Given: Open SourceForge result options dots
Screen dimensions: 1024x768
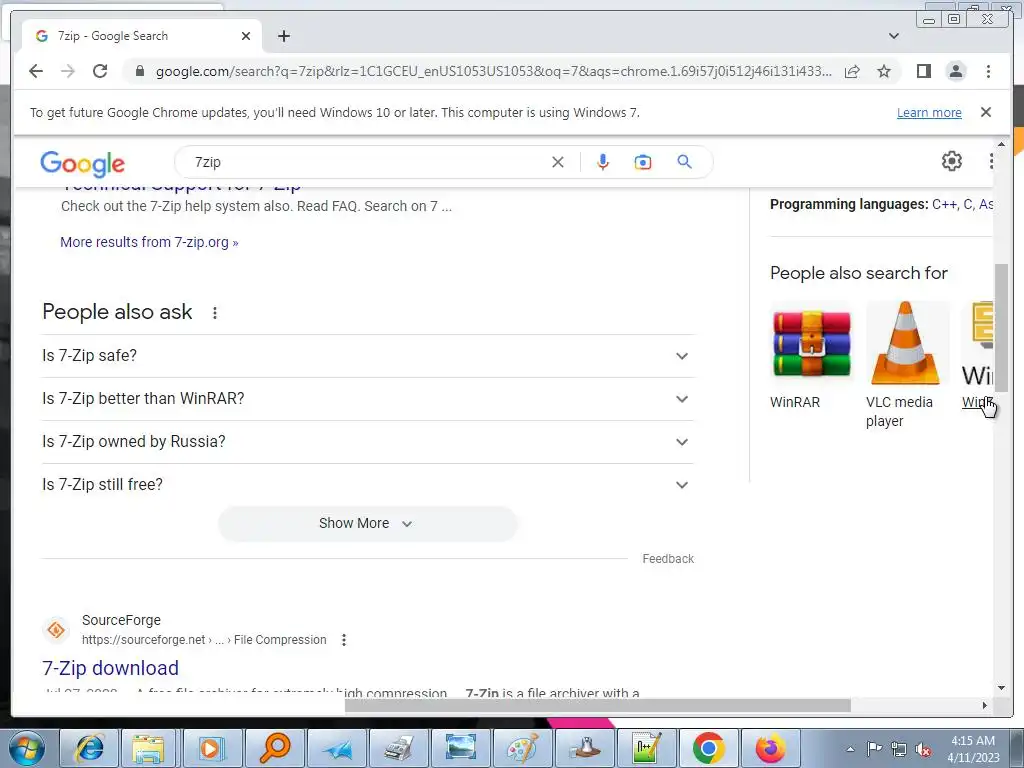Looking at the screenshot, I should pos(344,640).
